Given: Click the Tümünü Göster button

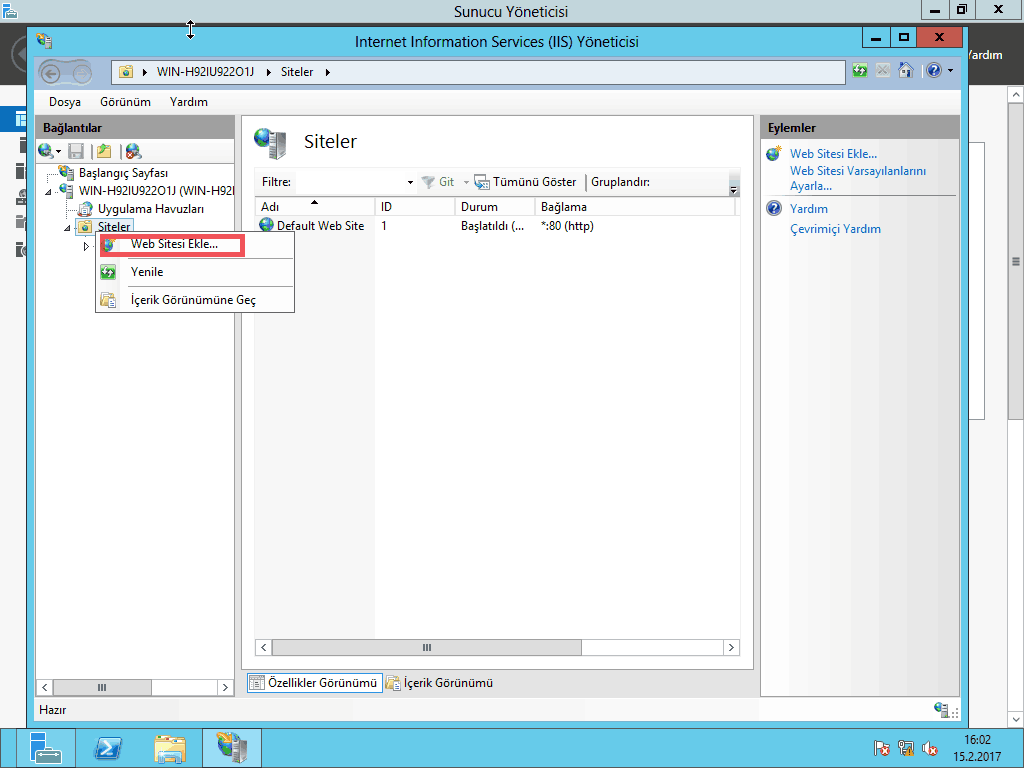Looking at the screenshot, I should point(526,182).
